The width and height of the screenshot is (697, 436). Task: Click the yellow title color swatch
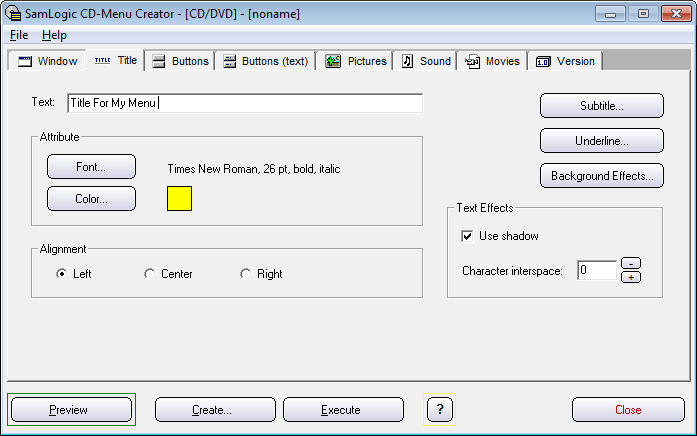[x=180, y=199]
